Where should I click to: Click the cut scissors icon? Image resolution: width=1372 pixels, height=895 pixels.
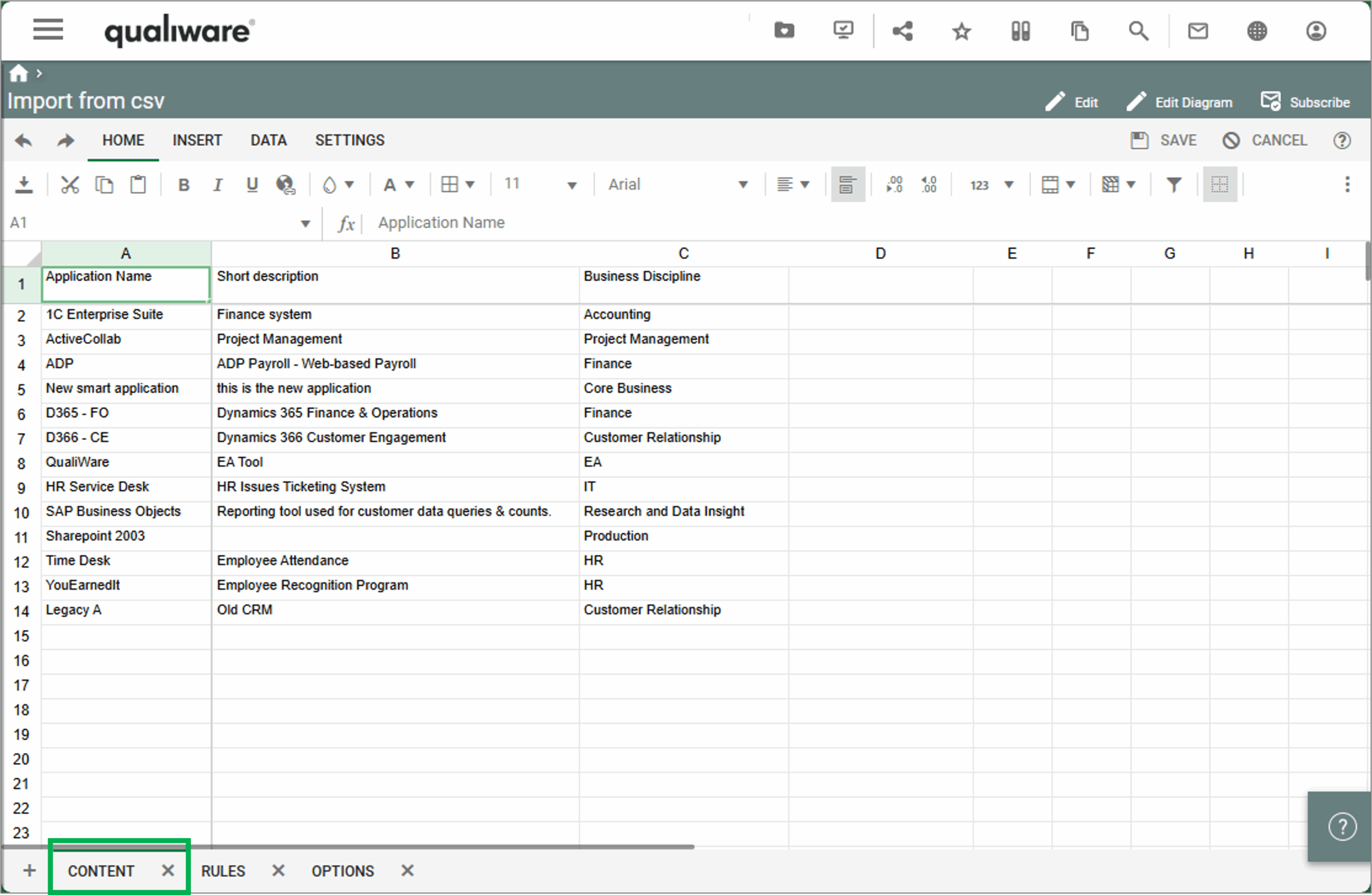click(70, 184)
